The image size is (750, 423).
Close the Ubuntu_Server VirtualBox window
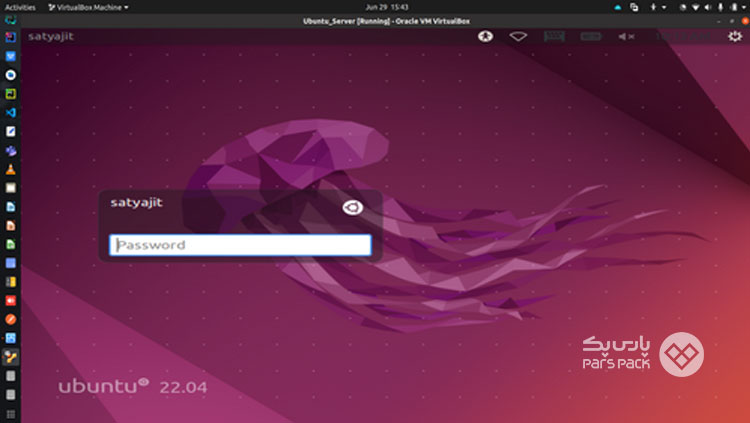pos(745,21)
